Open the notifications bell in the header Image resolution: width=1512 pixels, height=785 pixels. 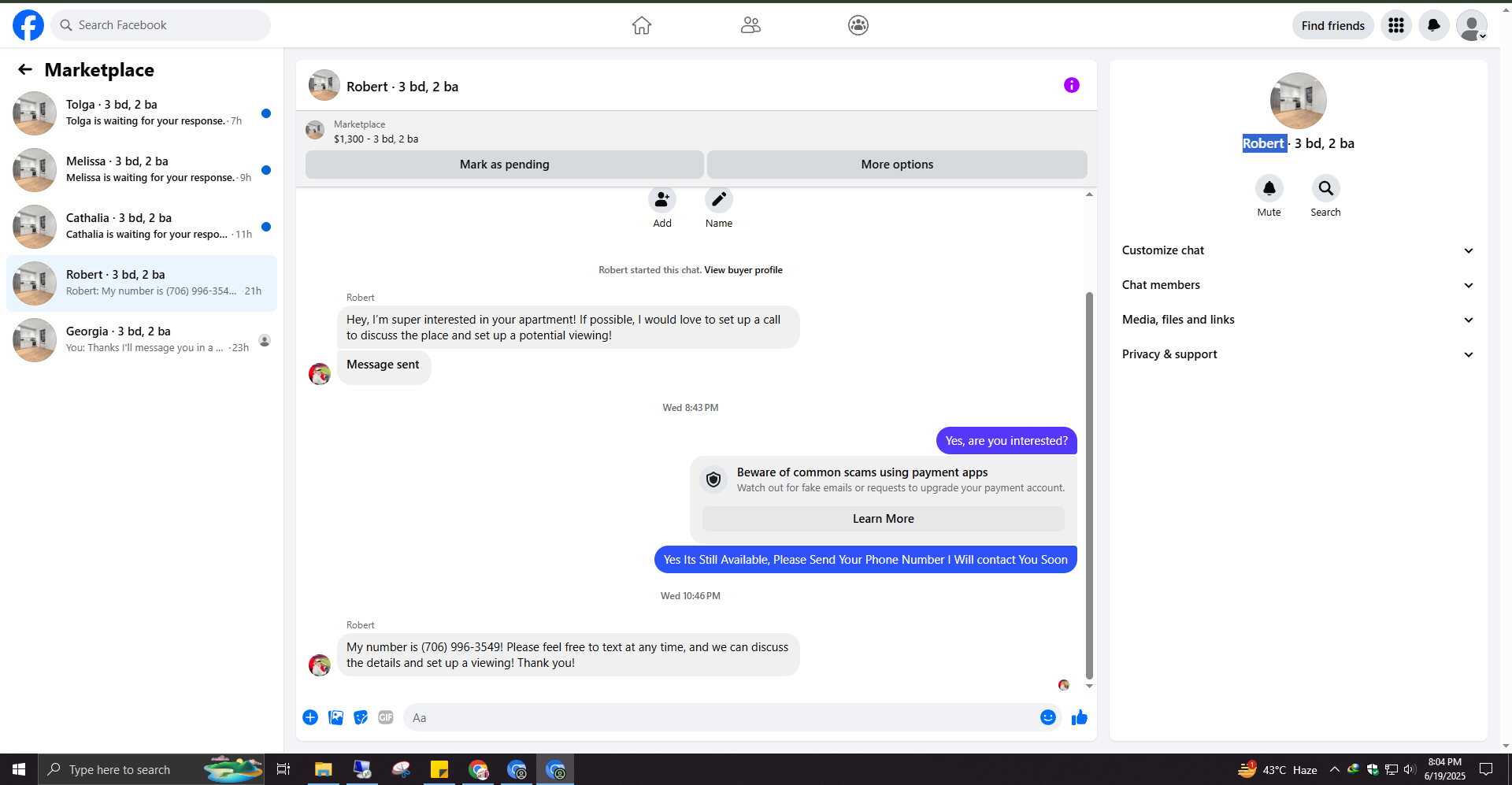coord(1434,25)
